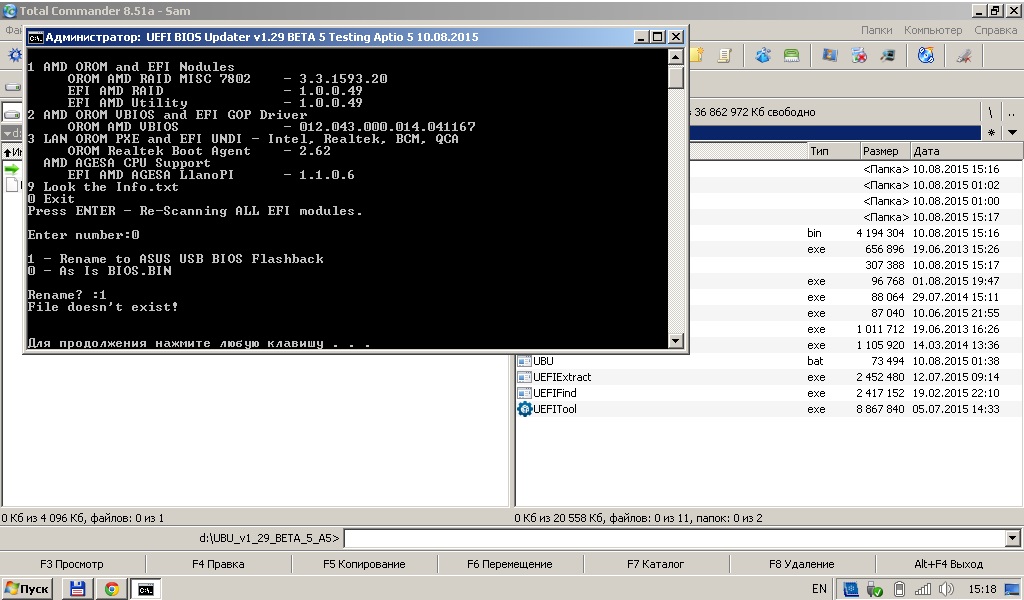
Task: Click the UEFITool file icon
Action: 524,409
